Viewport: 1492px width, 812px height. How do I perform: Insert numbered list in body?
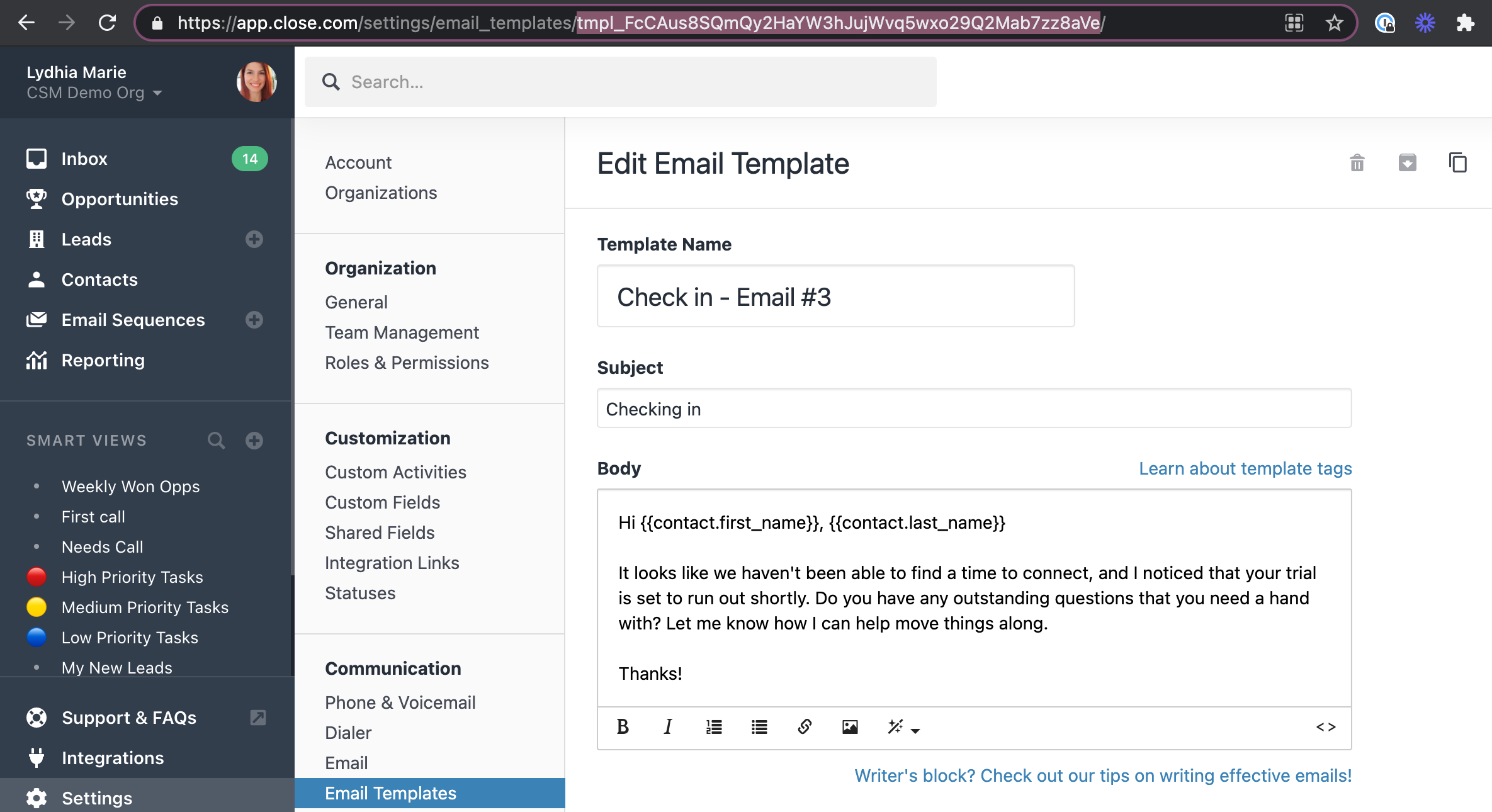(x=714, y=727)
